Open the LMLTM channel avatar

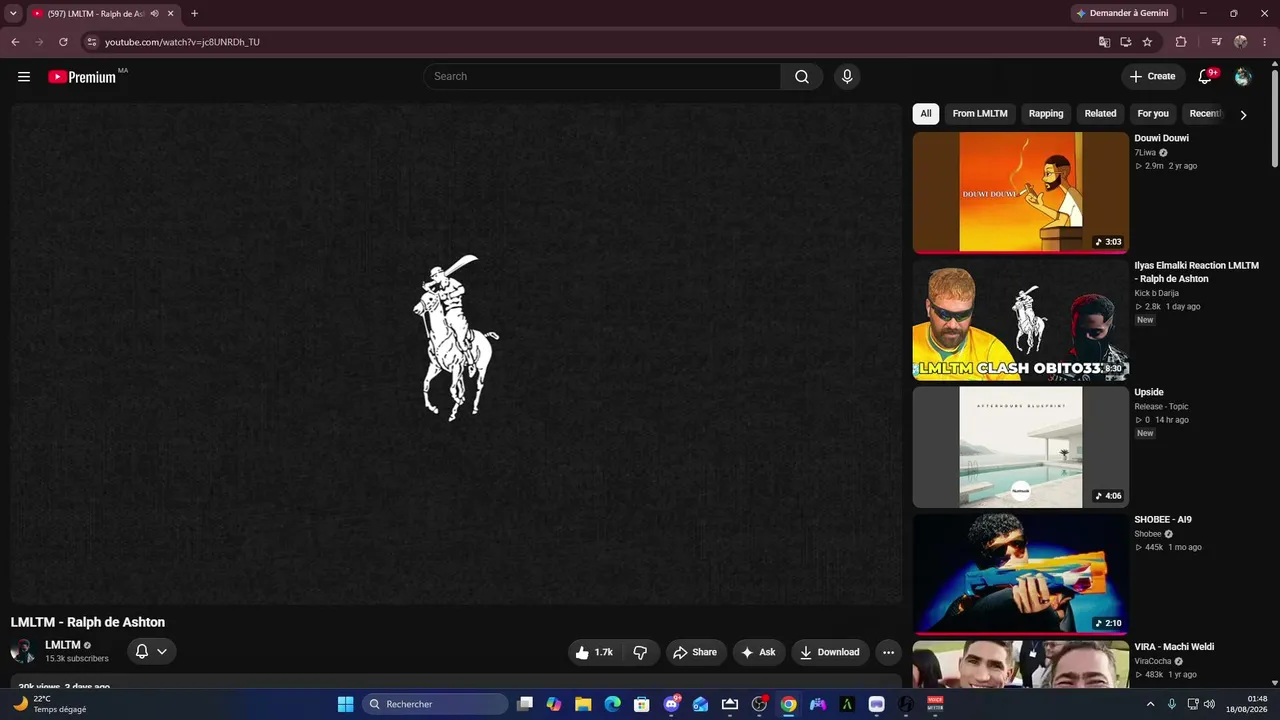point(22,652)
